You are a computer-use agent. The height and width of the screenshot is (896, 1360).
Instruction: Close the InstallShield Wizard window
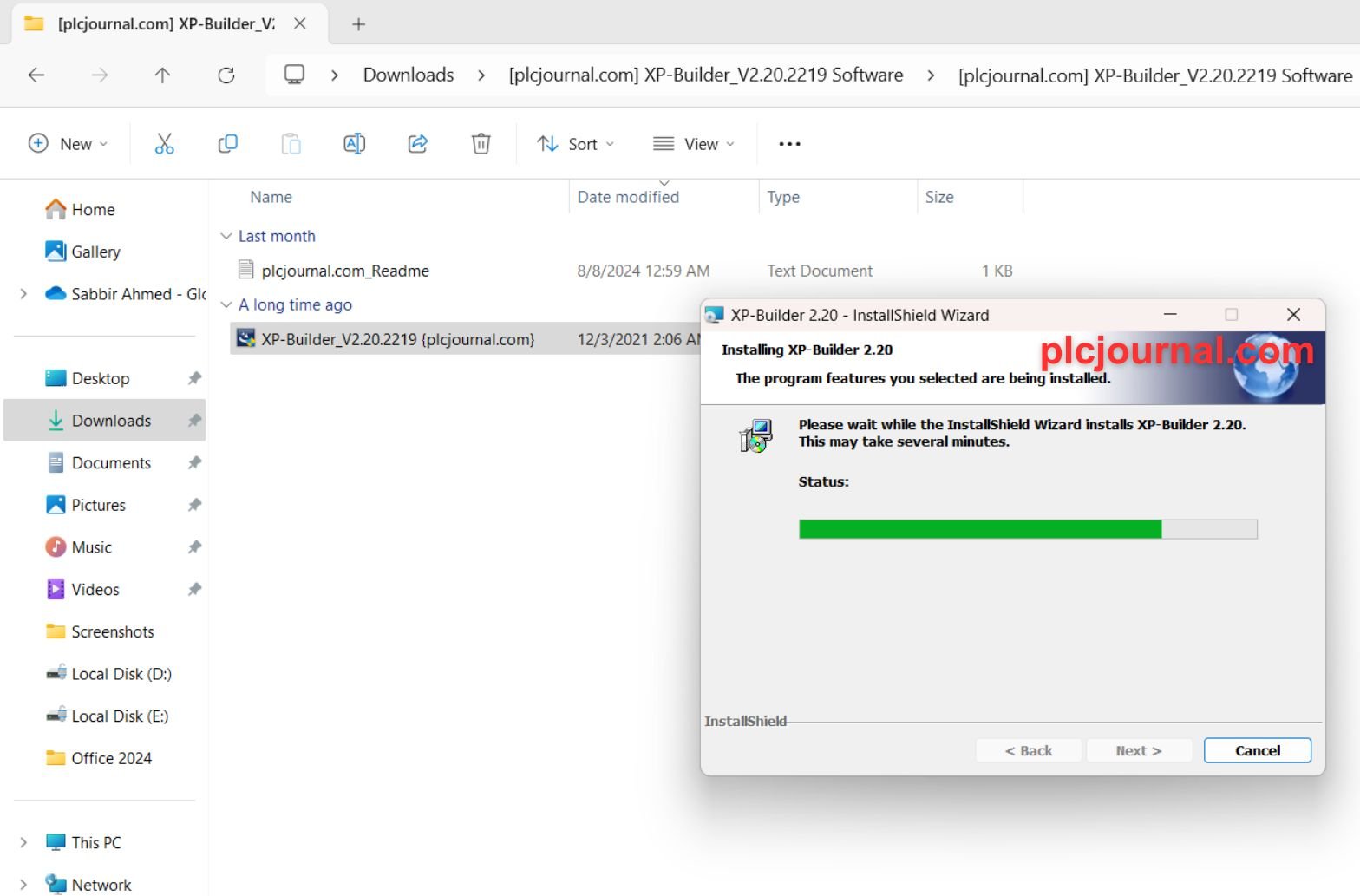click(x=1293, y=315)
